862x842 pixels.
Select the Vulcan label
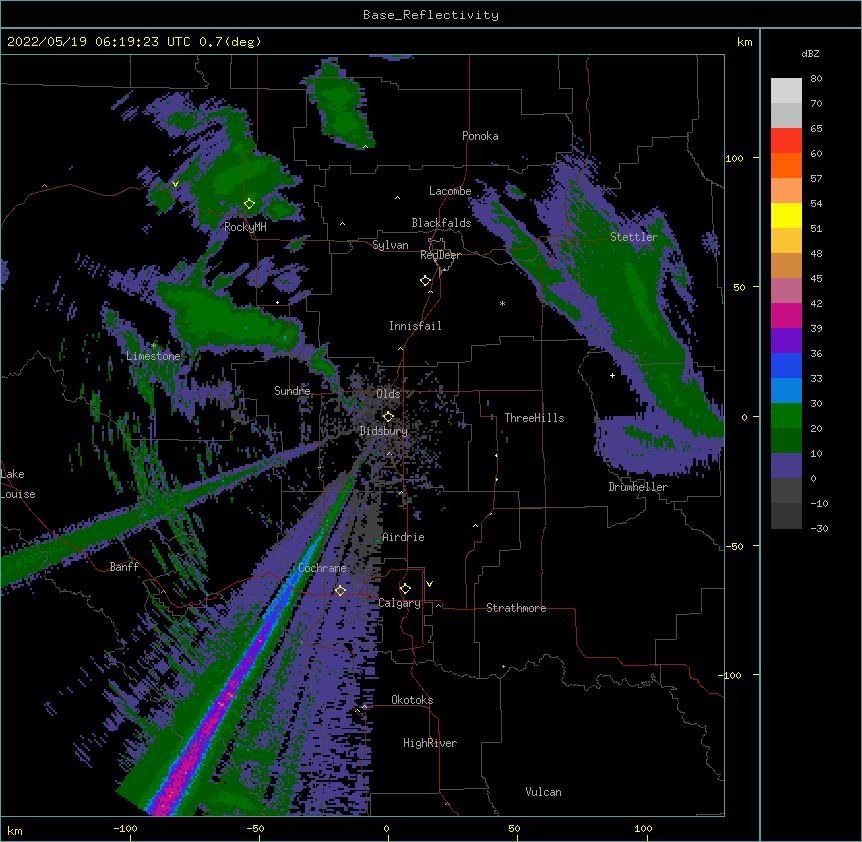click(x=543, y=792)
